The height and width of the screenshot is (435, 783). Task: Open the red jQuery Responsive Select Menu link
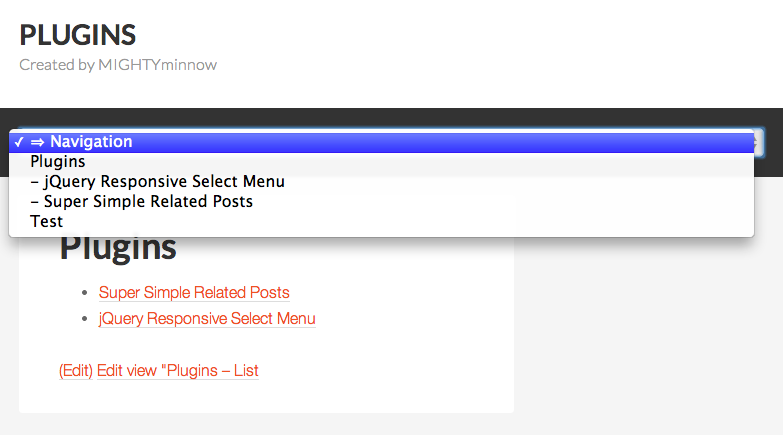[207, 319]
